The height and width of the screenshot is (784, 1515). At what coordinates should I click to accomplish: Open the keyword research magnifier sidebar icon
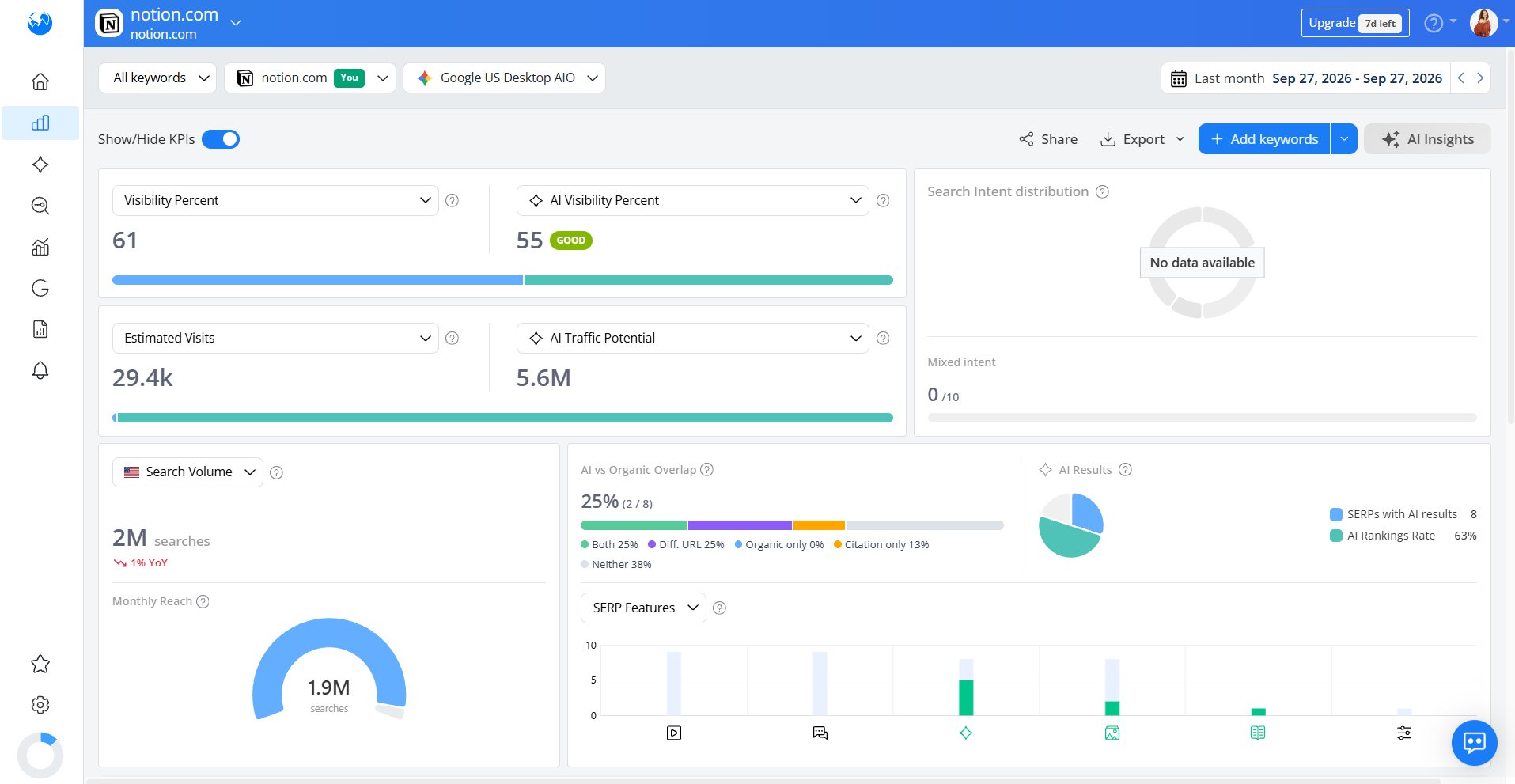point(40,206)
